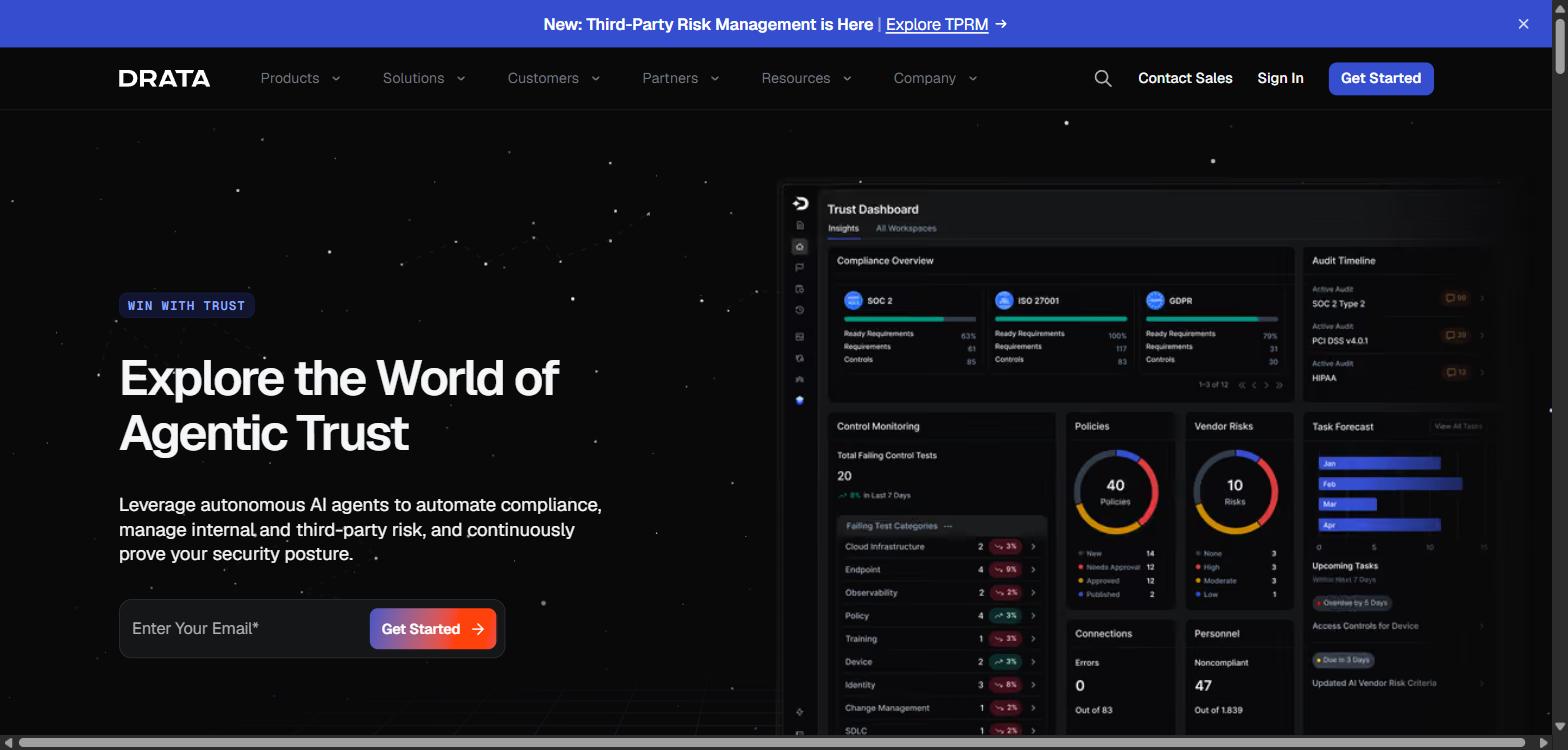Click the ISO 27001 framework badge icon
This screenshot has width=1568, height=750.
pyautogui.click(x=1004, y=300)
